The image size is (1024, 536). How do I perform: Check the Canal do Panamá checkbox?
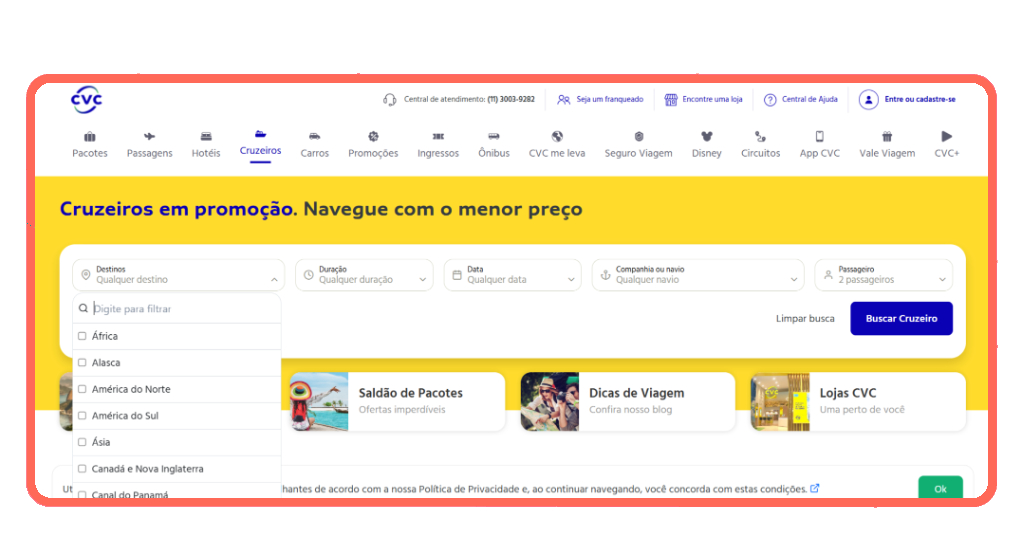point(82,495)
